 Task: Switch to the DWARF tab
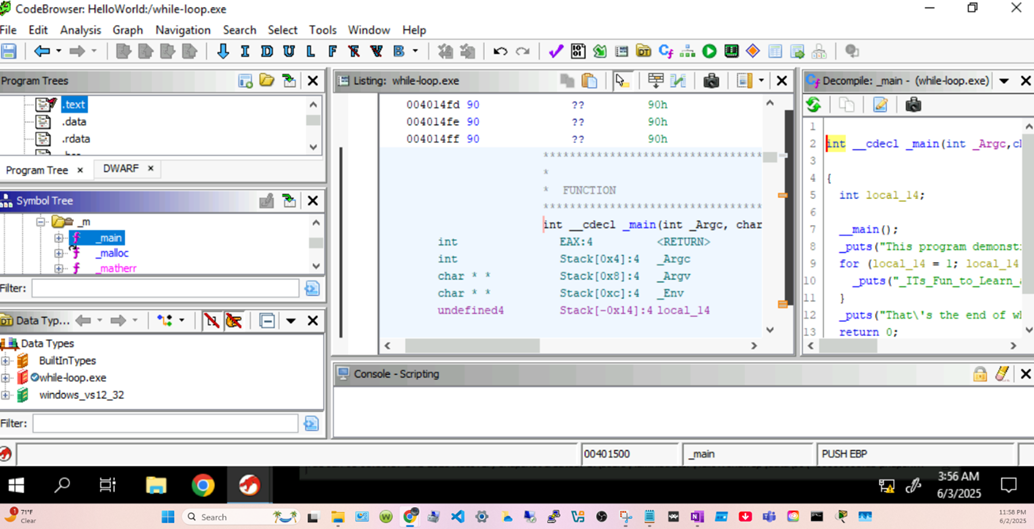[x=121, y=169]
